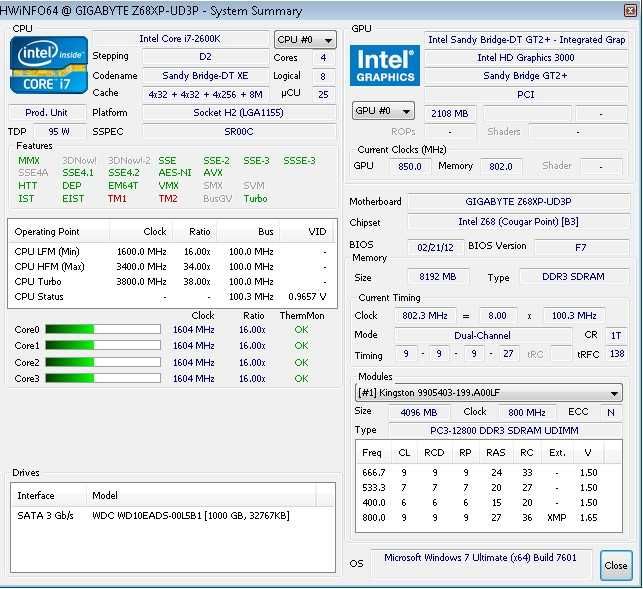Click the module size 4096 MB field

click(x=419, y=412)
